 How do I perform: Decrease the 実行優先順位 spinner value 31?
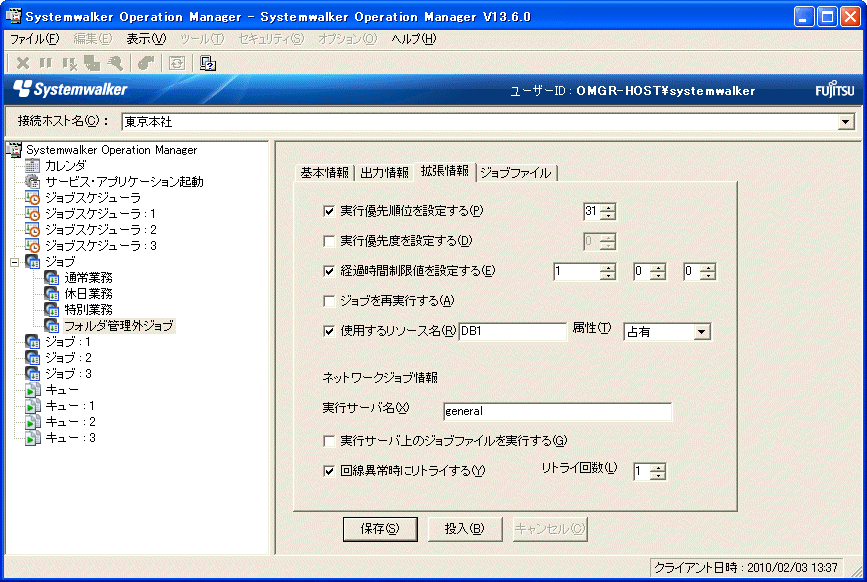608,215
